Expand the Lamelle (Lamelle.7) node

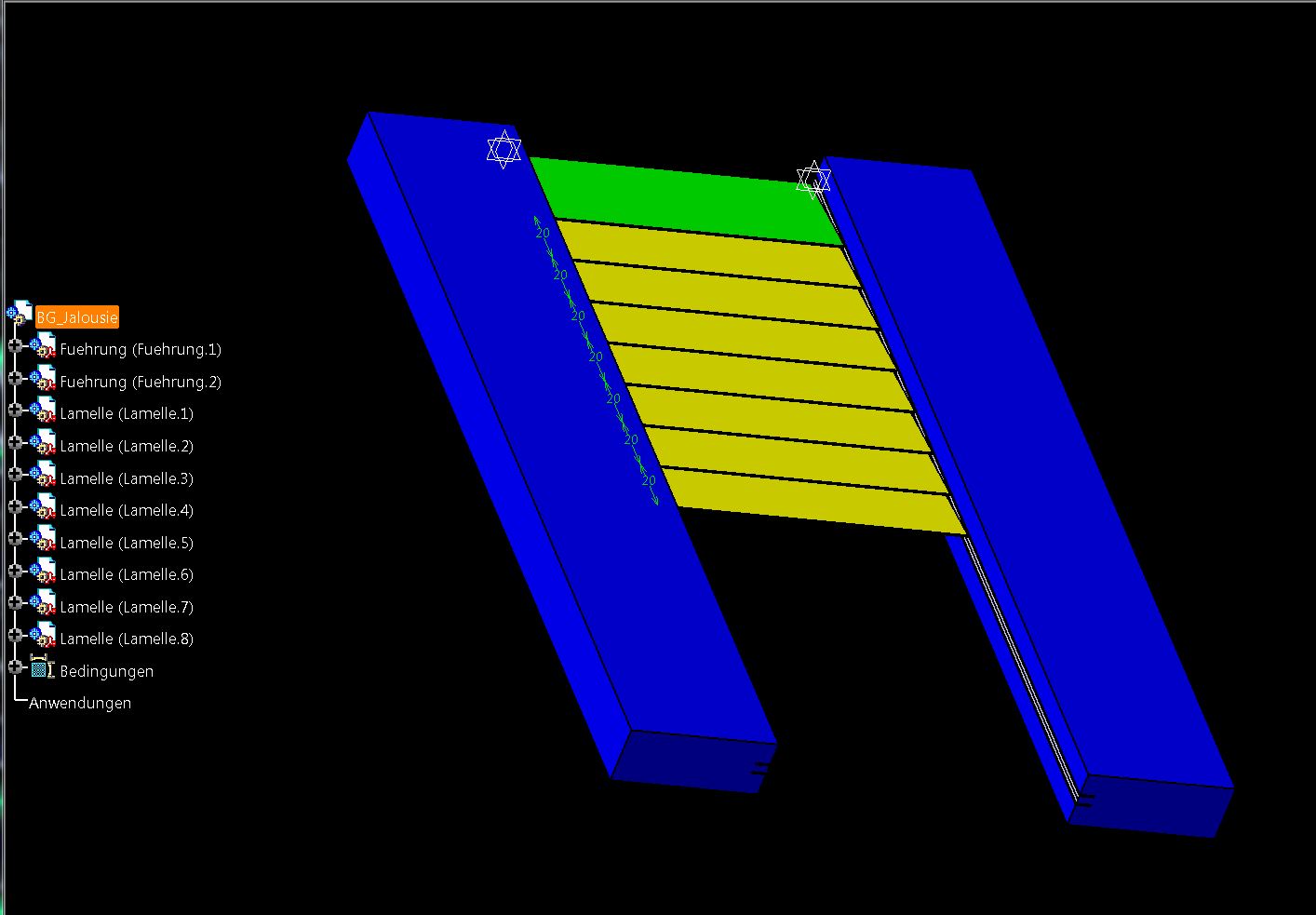(x=14, y=603)
